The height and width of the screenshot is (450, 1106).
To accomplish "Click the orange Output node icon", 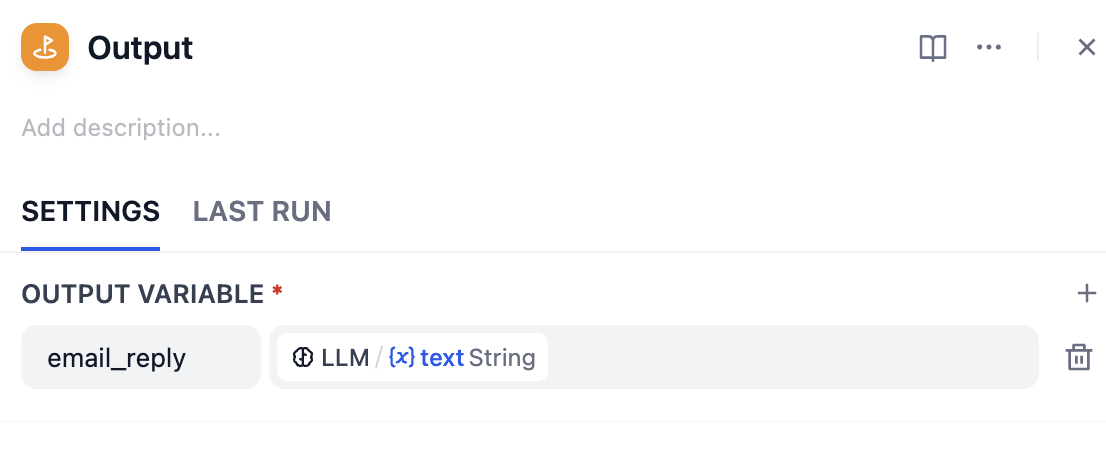I will 45,47.
